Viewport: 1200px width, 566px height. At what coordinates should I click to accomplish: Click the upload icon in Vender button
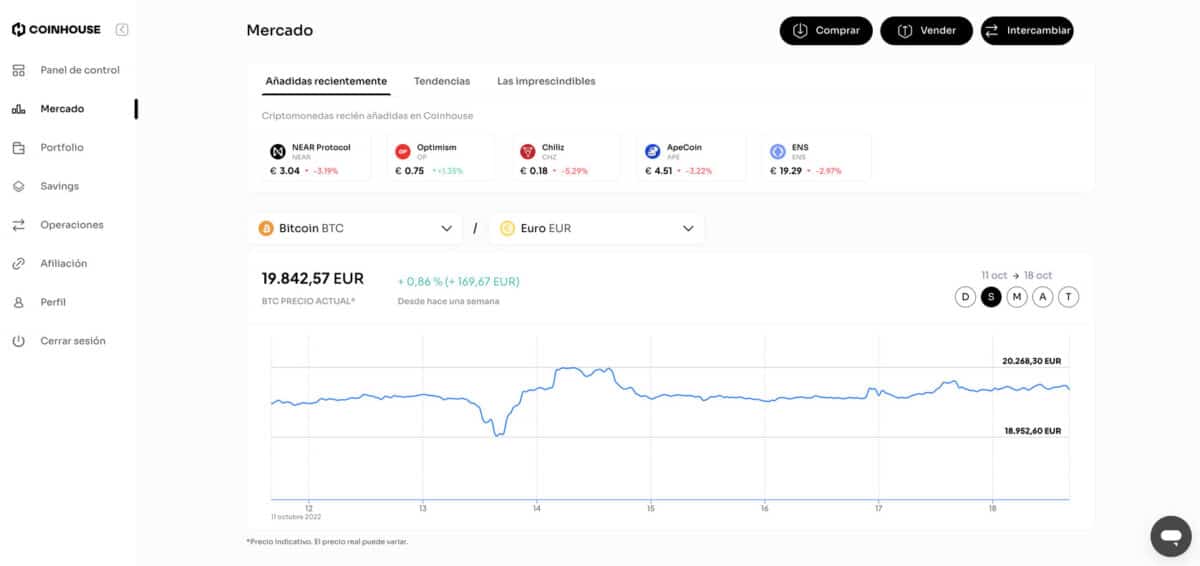coord(904,31)
